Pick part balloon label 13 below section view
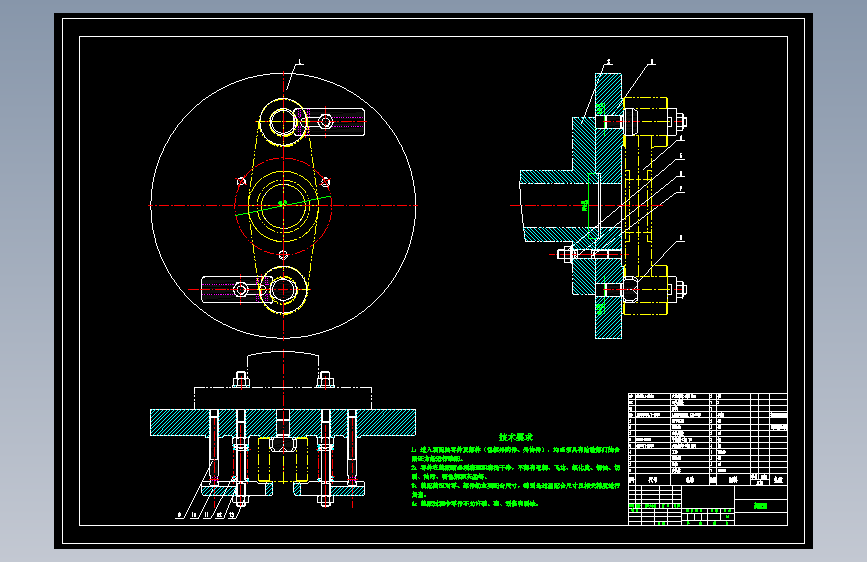 coord(232,515)
